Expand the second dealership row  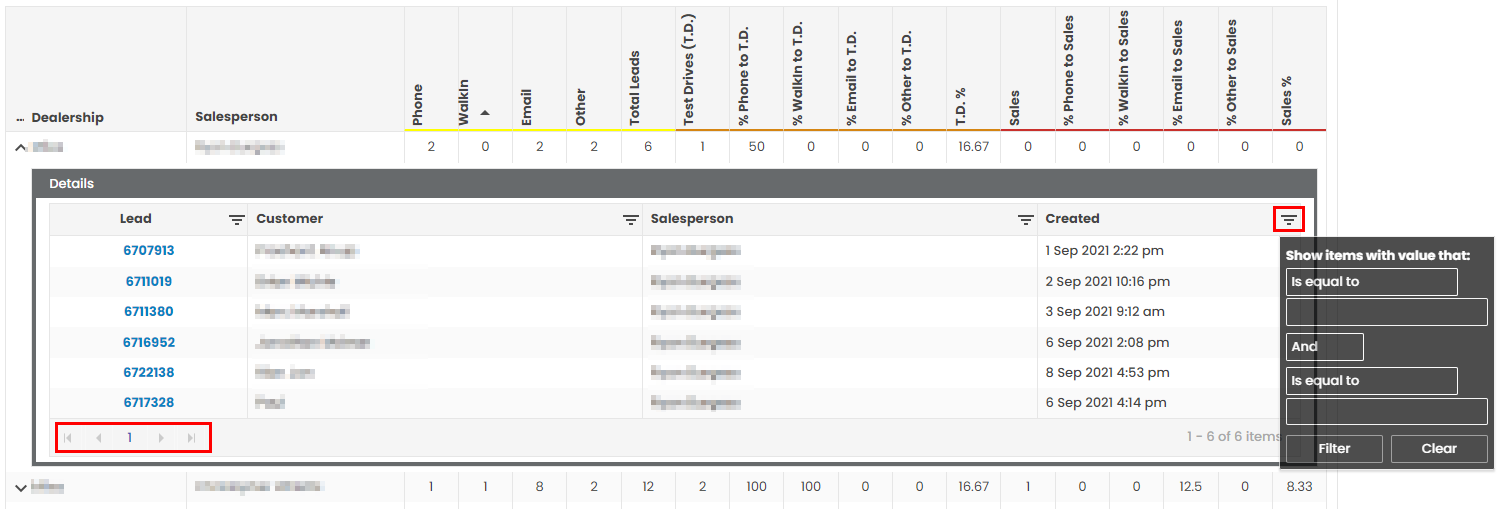(20, 488)
